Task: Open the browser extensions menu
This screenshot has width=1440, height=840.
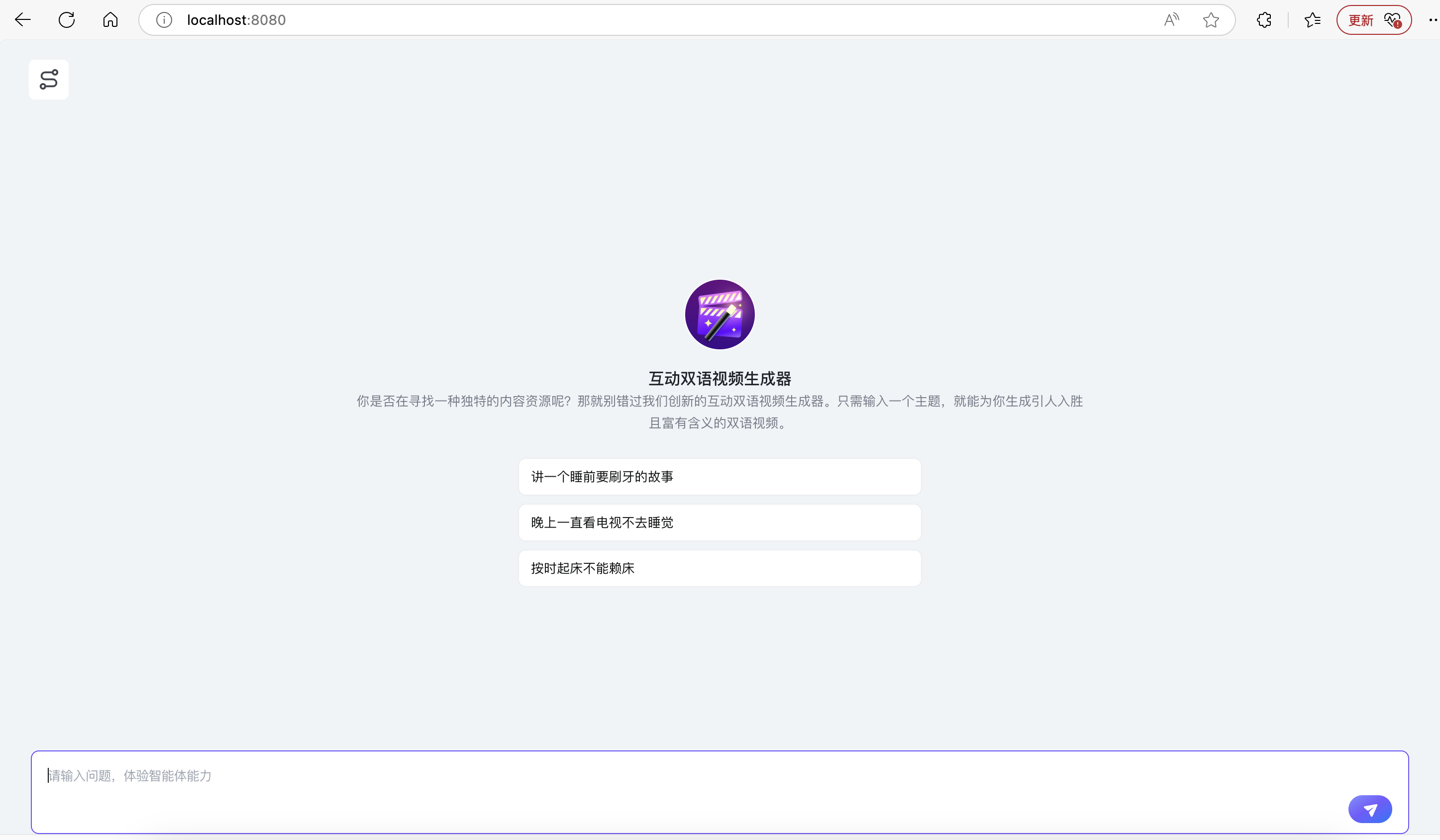Action: 1263,20
